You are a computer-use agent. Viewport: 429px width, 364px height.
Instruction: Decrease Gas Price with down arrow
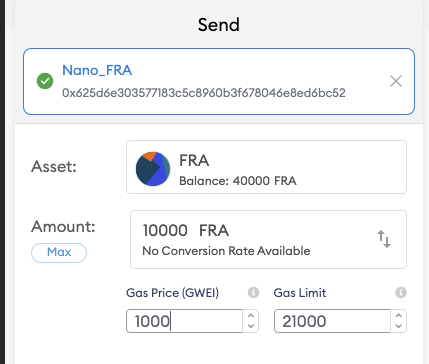point(251,326)
